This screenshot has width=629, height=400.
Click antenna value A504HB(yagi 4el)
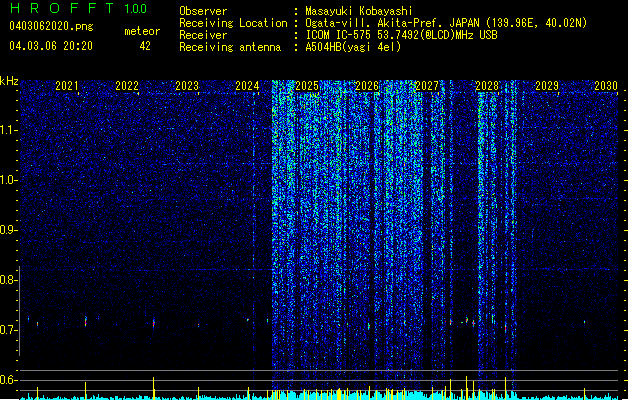(x=353, y=47)
